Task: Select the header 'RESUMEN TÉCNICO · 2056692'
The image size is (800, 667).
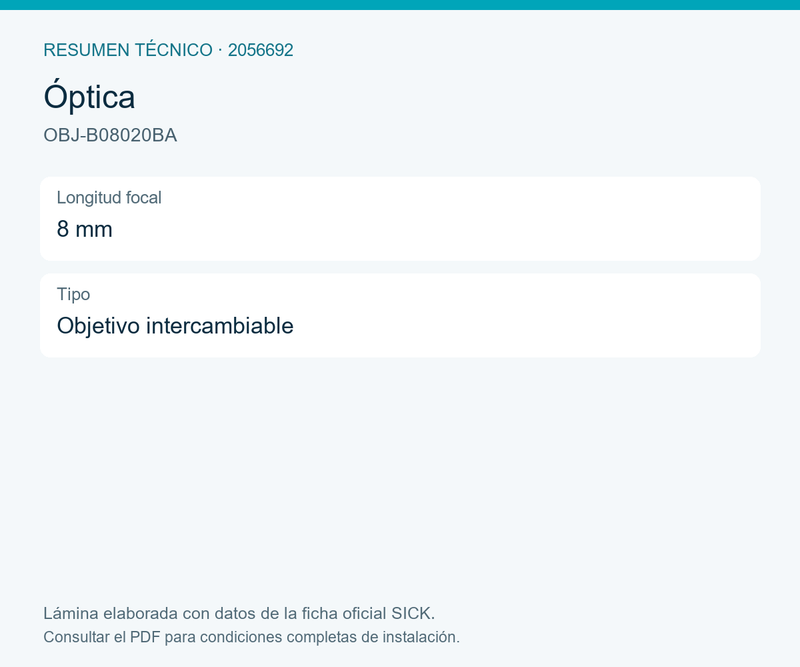Action: [x=168, y=50]
